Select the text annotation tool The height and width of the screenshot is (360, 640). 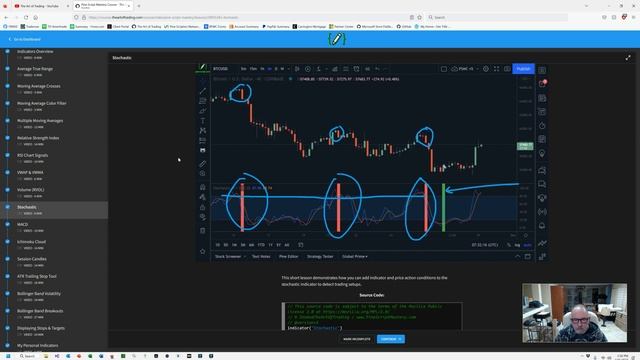coord(203,120)
